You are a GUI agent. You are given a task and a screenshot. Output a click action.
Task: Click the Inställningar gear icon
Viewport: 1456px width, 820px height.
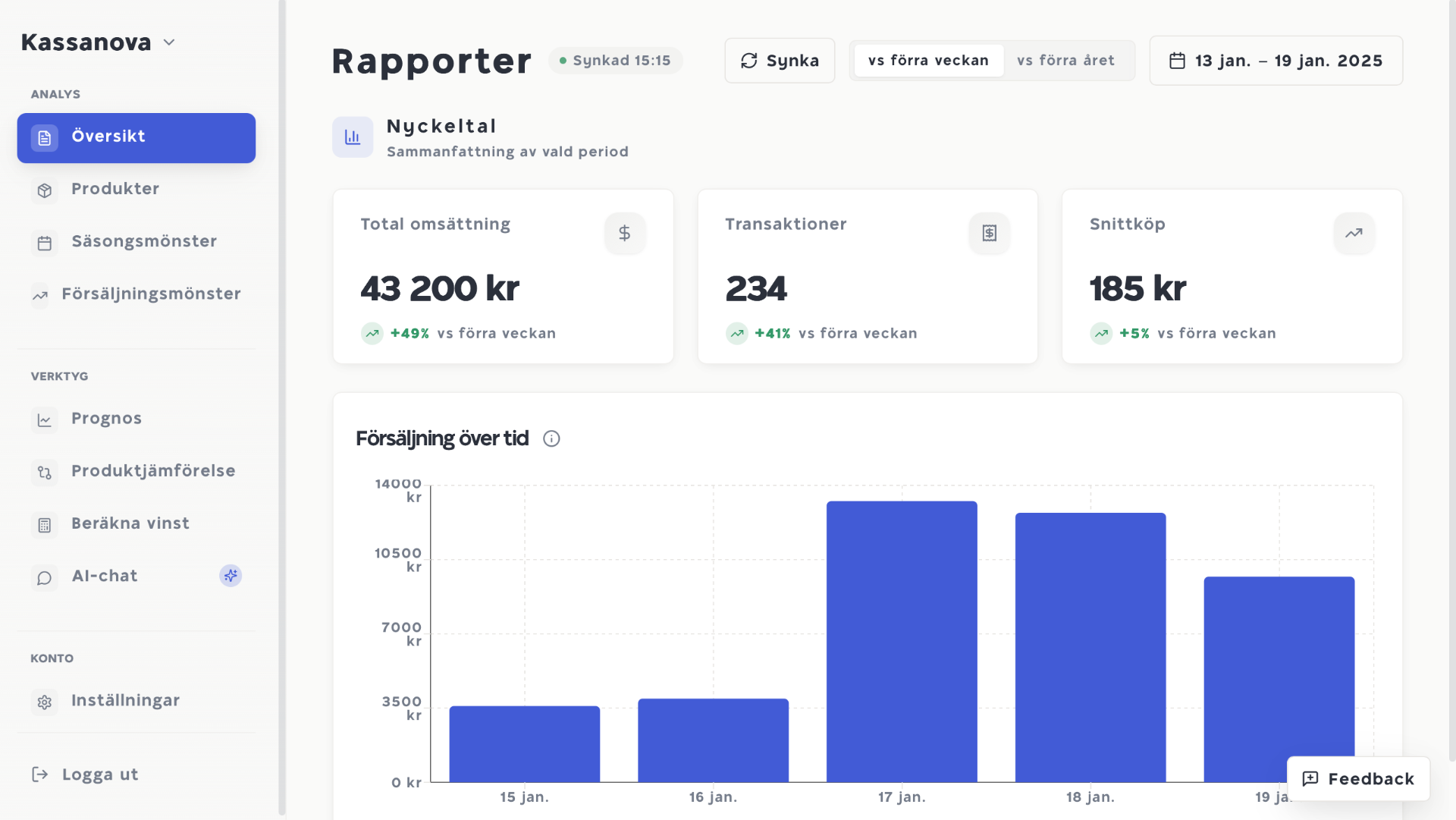coord(45,702)
